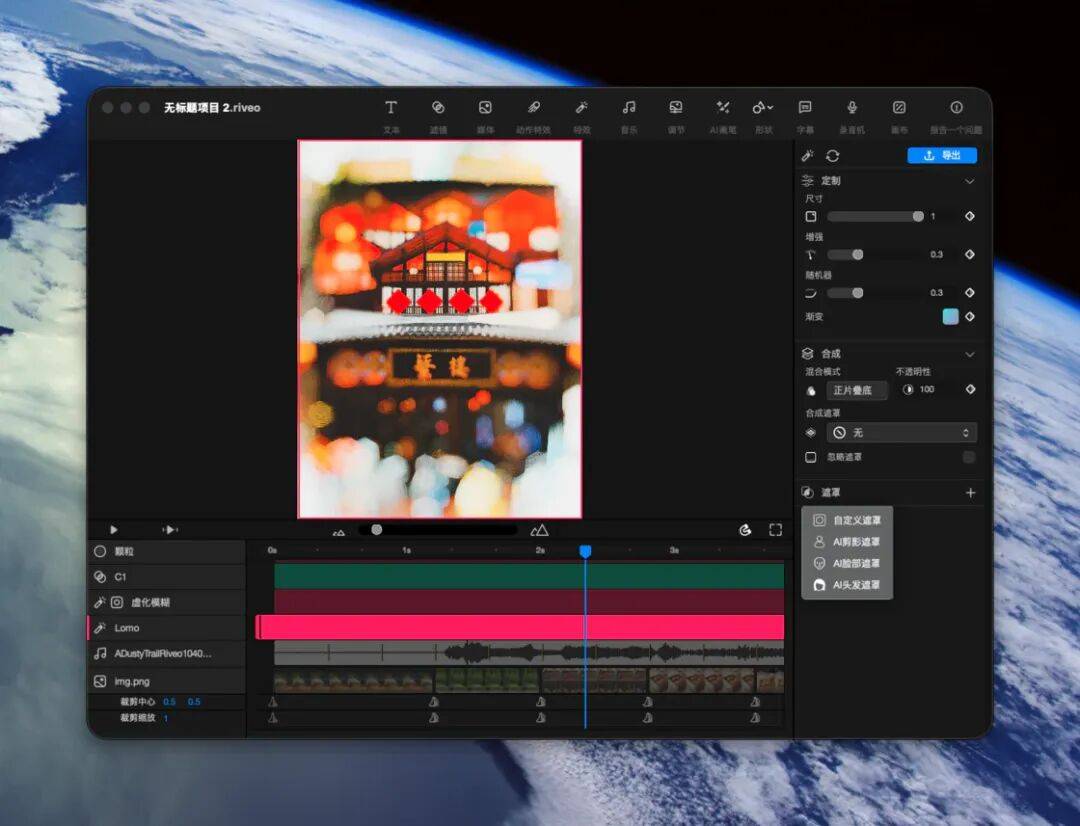Click the reset refresh icon beside 导出
Viewport: 1080px width, 826px height.
click(x=832, y=156)
